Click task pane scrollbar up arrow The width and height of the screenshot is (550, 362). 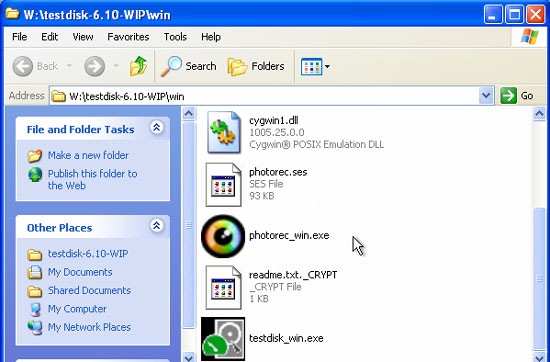(189, 114)
